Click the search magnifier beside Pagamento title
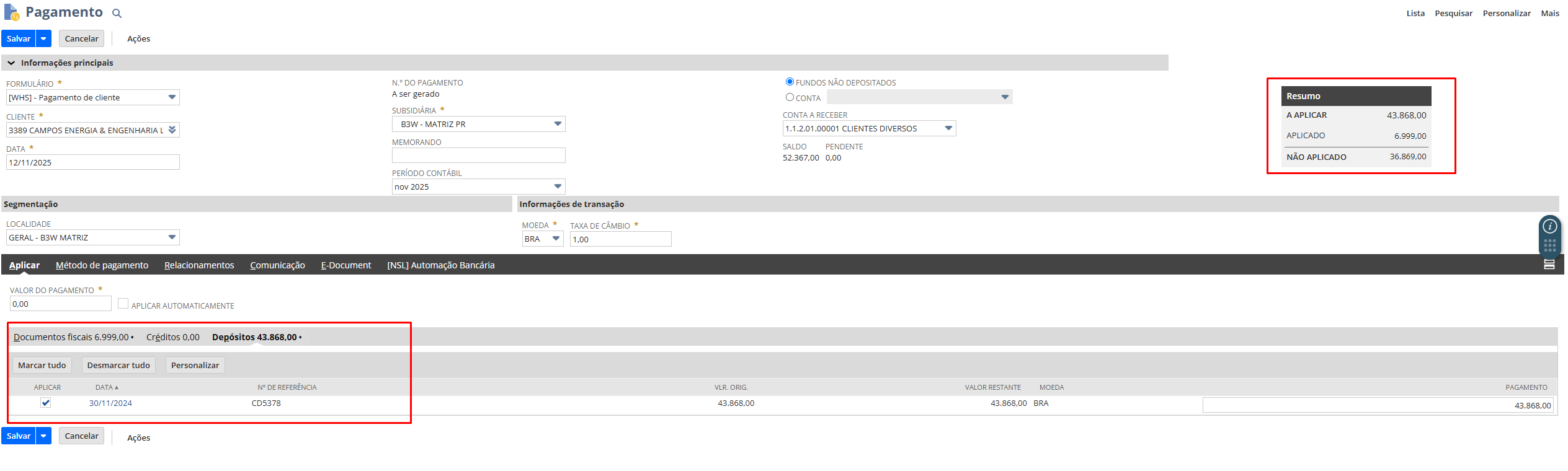 click(117, 14)
